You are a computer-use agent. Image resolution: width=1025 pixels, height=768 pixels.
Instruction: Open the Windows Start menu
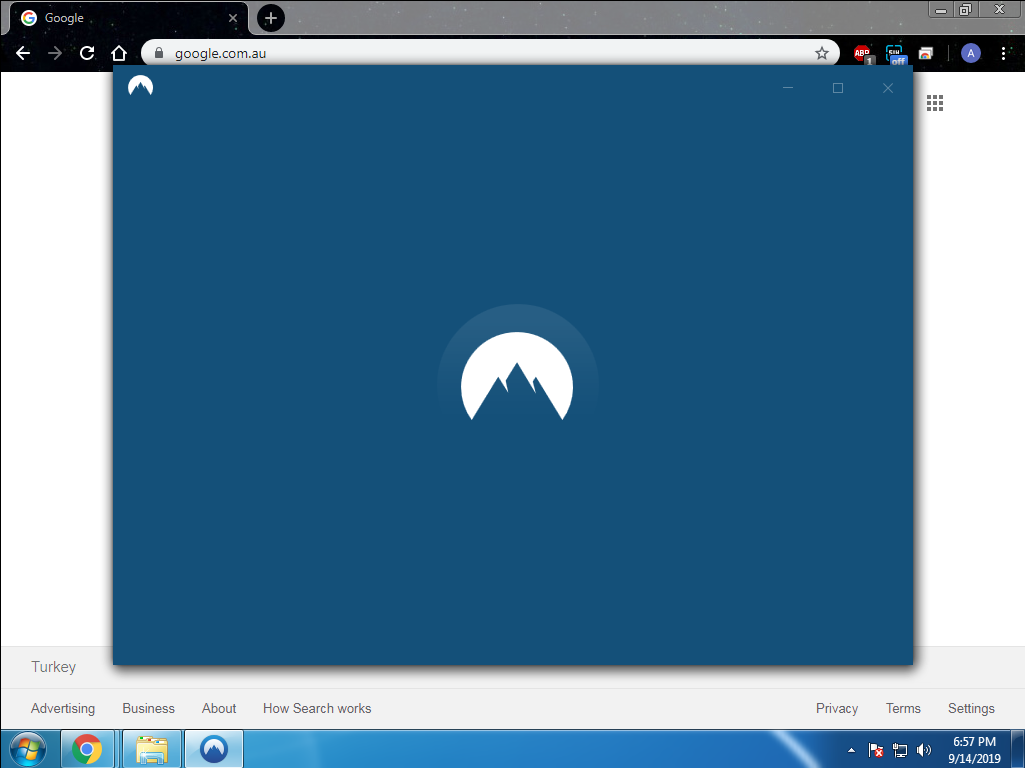pos(27,749)
